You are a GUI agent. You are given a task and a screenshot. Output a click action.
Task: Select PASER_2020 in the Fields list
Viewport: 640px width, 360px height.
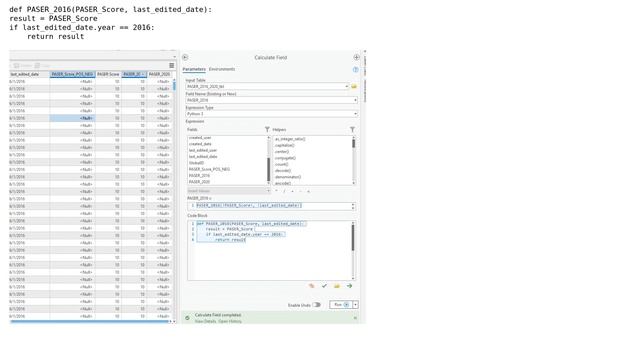point(199,182)
